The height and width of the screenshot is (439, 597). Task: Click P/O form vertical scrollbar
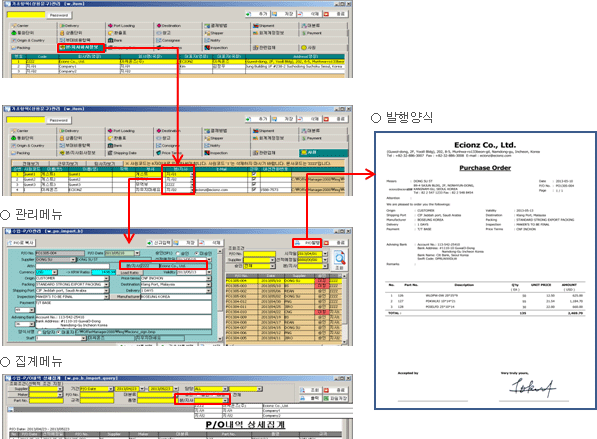tap(219, 295)
